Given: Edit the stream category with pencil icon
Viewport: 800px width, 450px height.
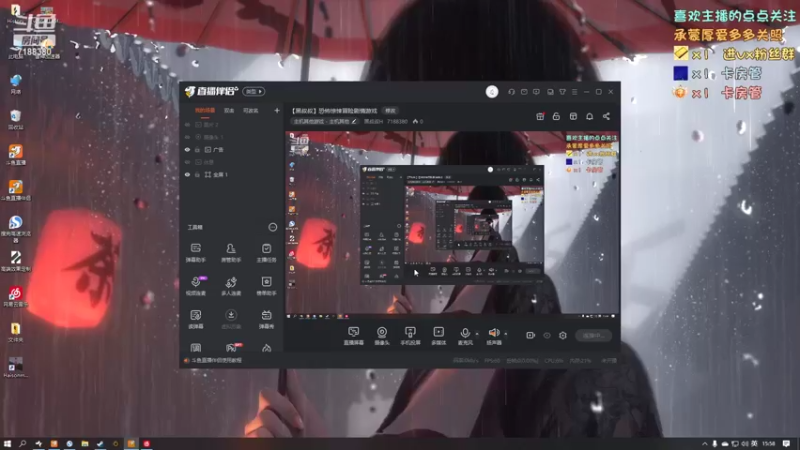Looking at the screenshot, I should 354,121.
